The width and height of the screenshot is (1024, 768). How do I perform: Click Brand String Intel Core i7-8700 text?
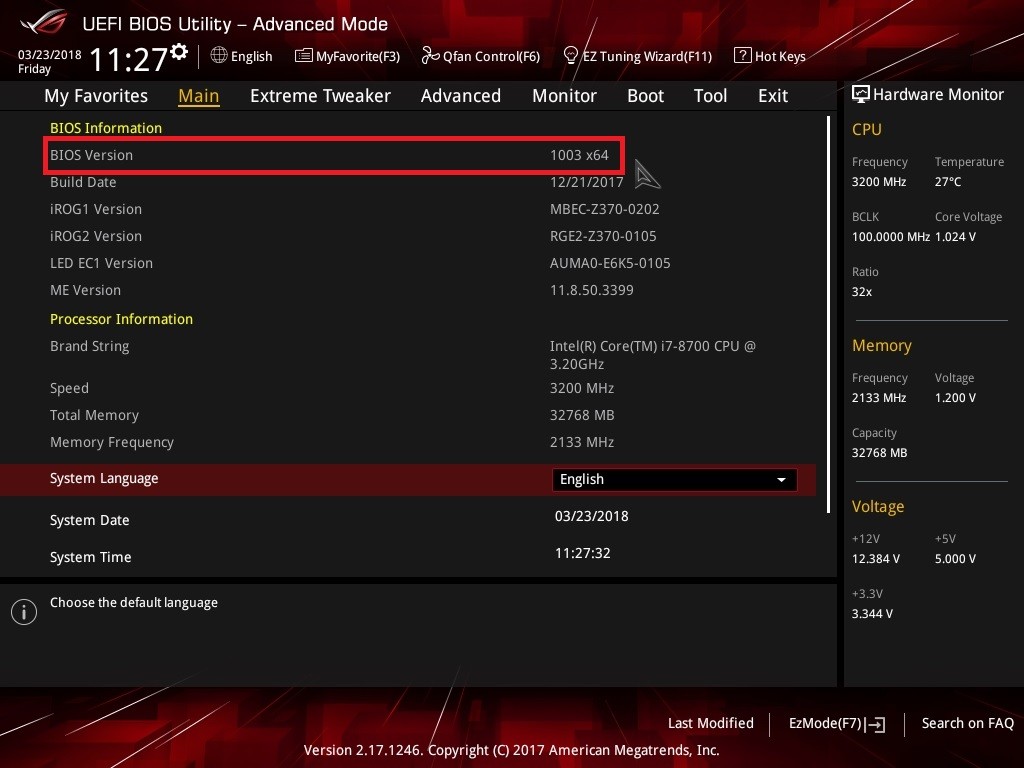652,355
